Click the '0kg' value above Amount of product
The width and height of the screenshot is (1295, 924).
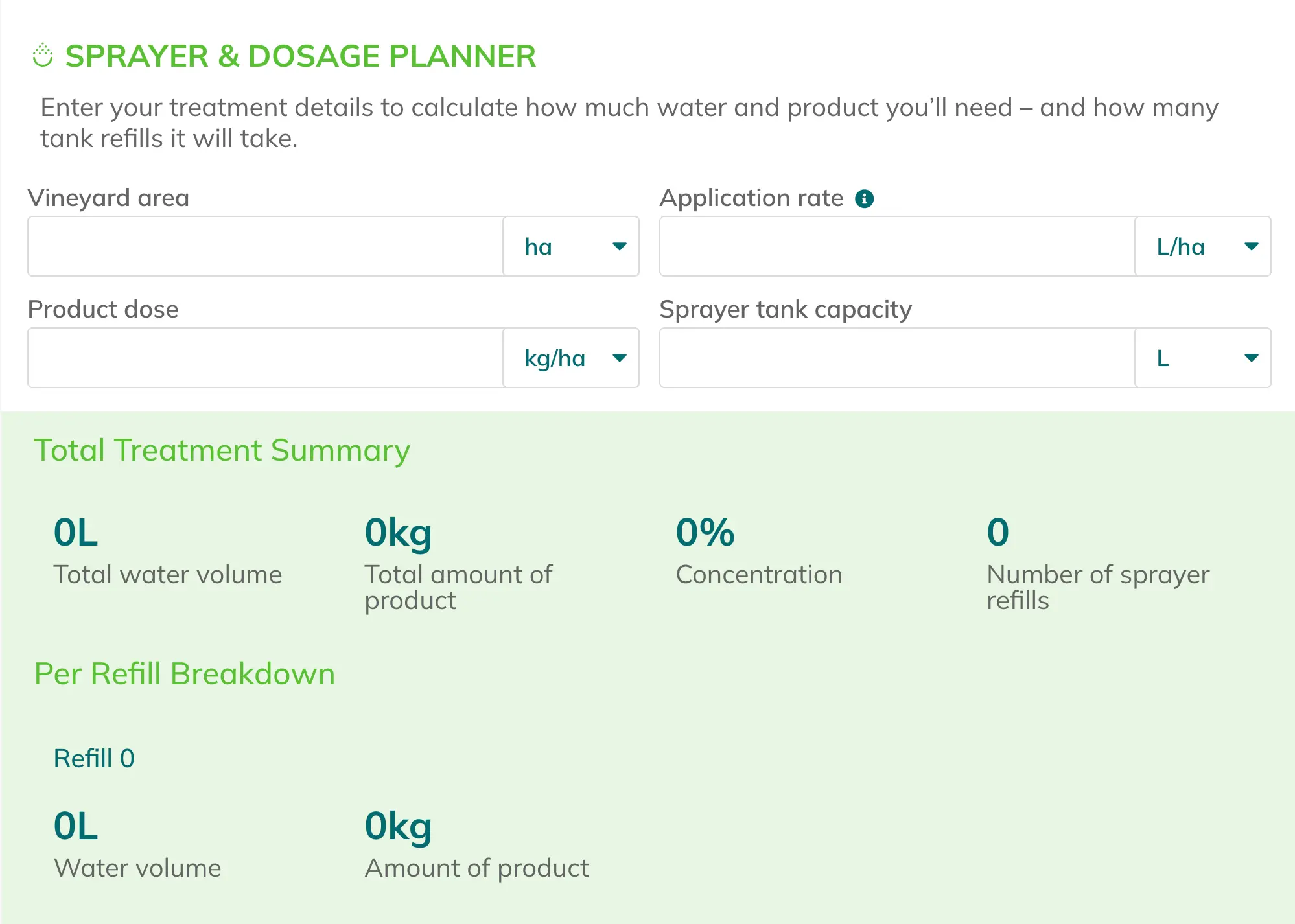[x=398, y=827]
